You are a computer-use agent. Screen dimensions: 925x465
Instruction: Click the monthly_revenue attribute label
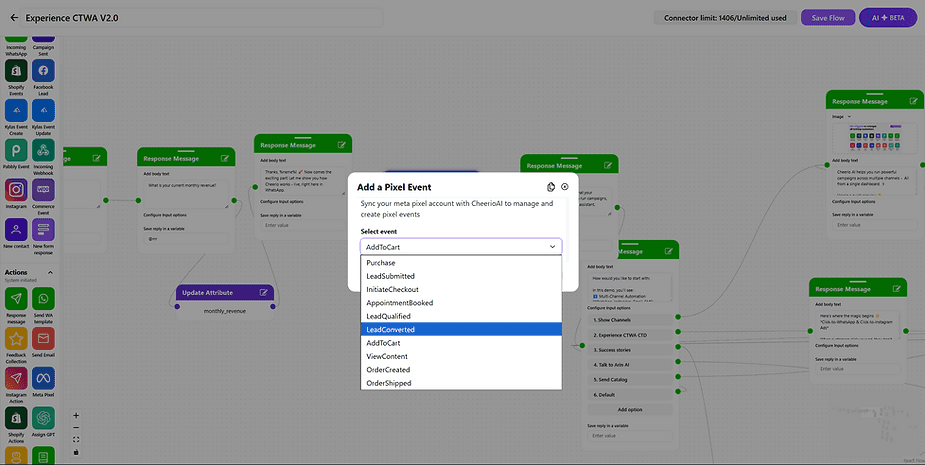coord(225,311)
